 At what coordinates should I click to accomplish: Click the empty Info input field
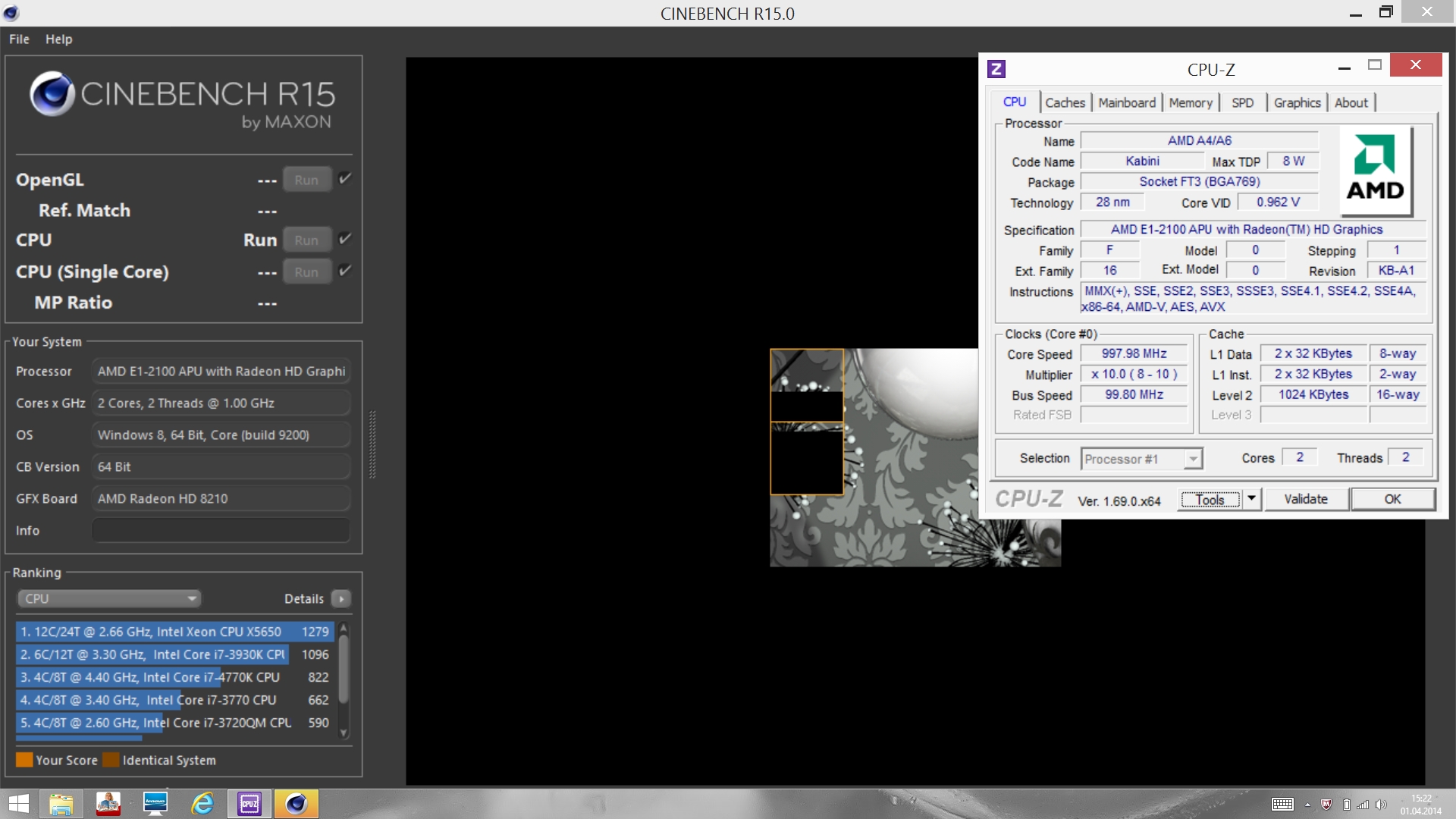tap(221, 531)
